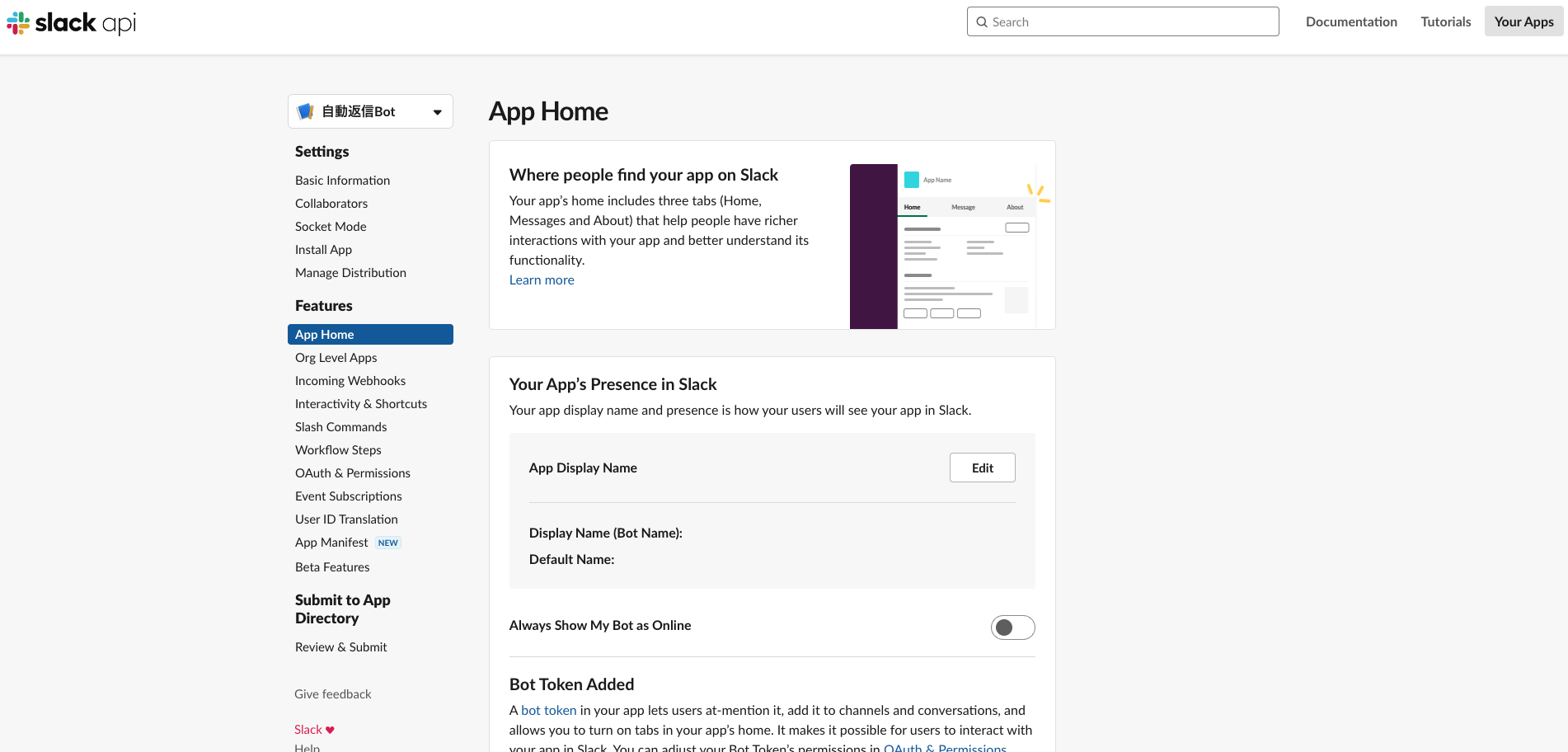This screenshot has height=752, width=1568.
Task: Open Basic Information settings
Action: click(342, 180)
